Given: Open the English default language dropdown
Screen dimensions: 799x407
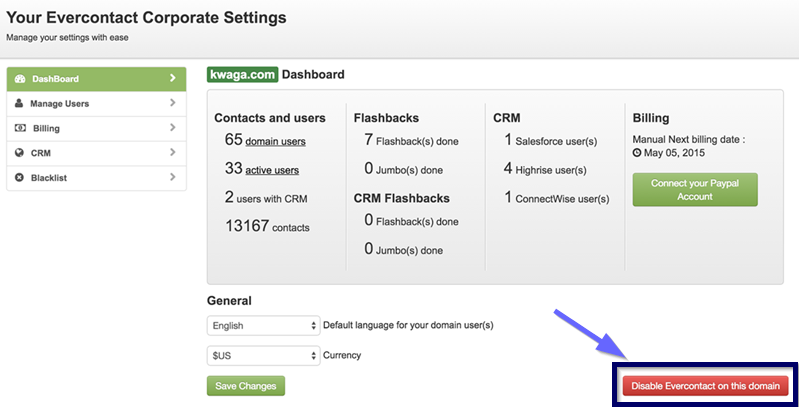Looking at the screenshot, I should coord(263,325).
